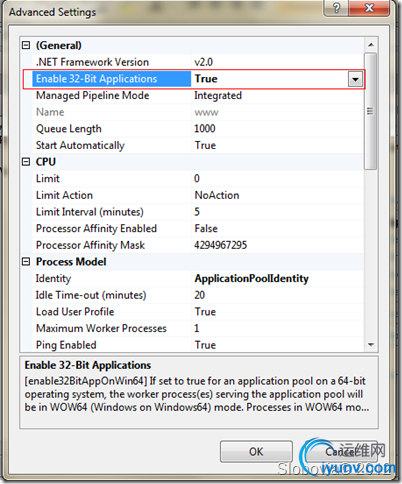Click the Cancel button
This screenshot has height=484, width=402.
[341, 452]
